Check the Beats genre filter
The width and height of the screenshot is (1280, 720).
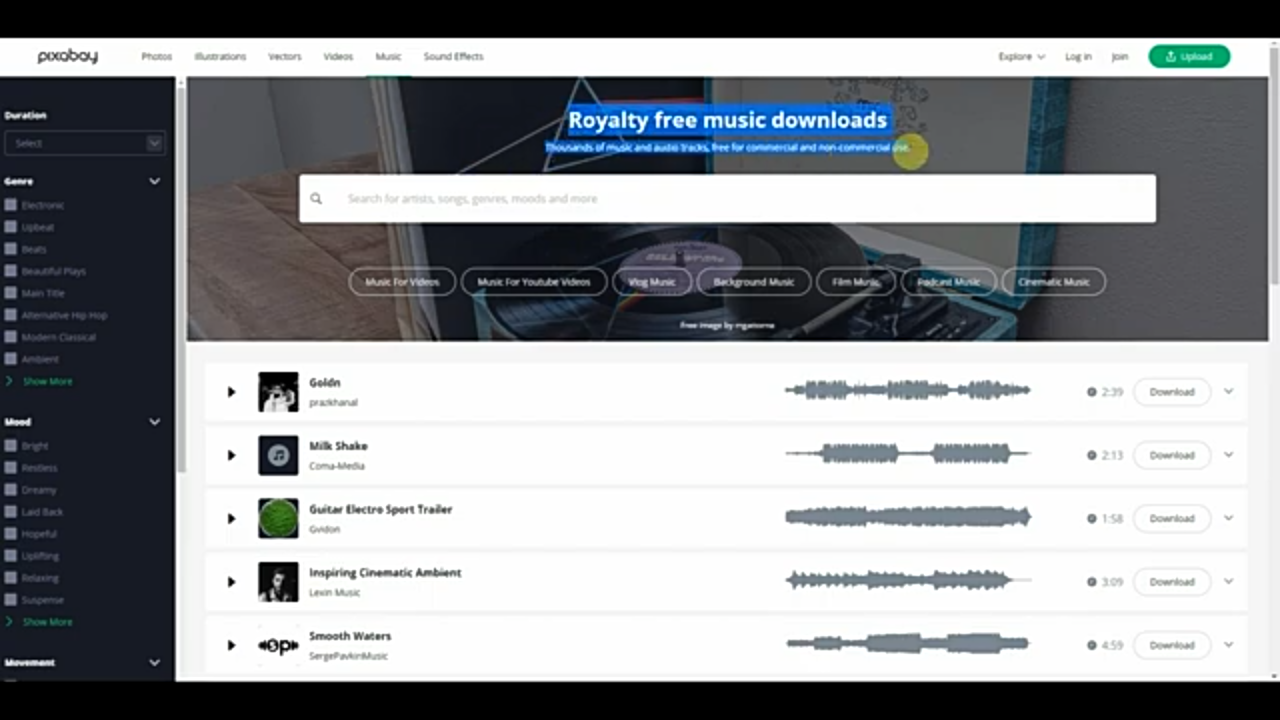[x=11, y=249]
